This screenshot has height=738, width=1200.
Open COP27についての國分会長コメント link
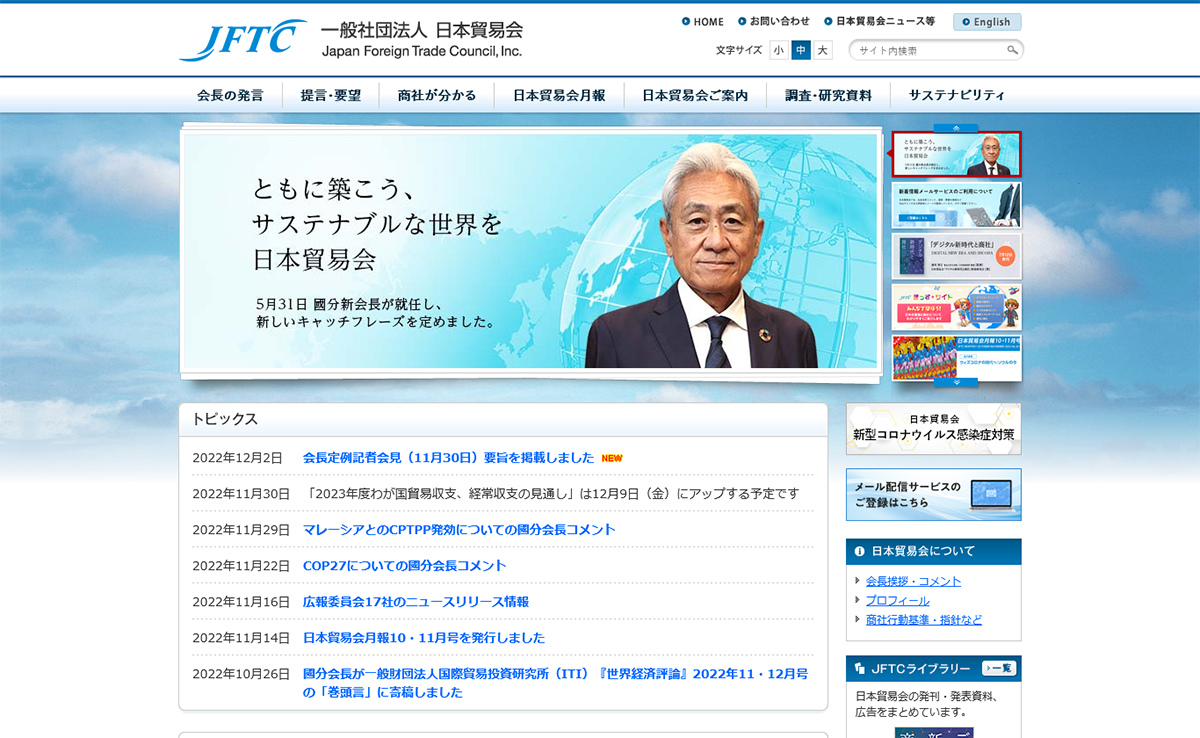coord(405,566)
